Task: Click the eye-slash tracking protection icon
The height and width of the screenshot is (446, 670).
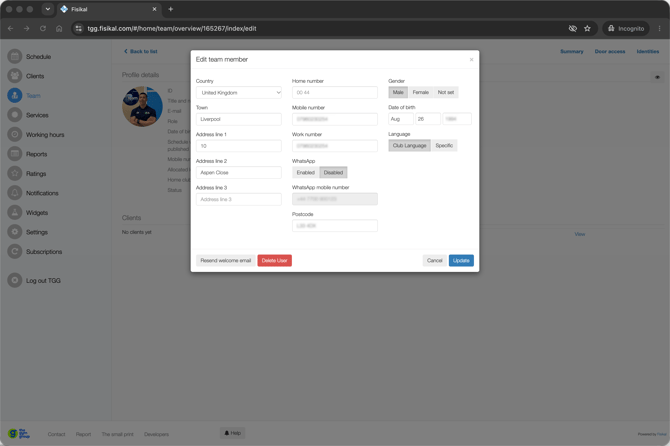Action: click(x=573, y=29)
